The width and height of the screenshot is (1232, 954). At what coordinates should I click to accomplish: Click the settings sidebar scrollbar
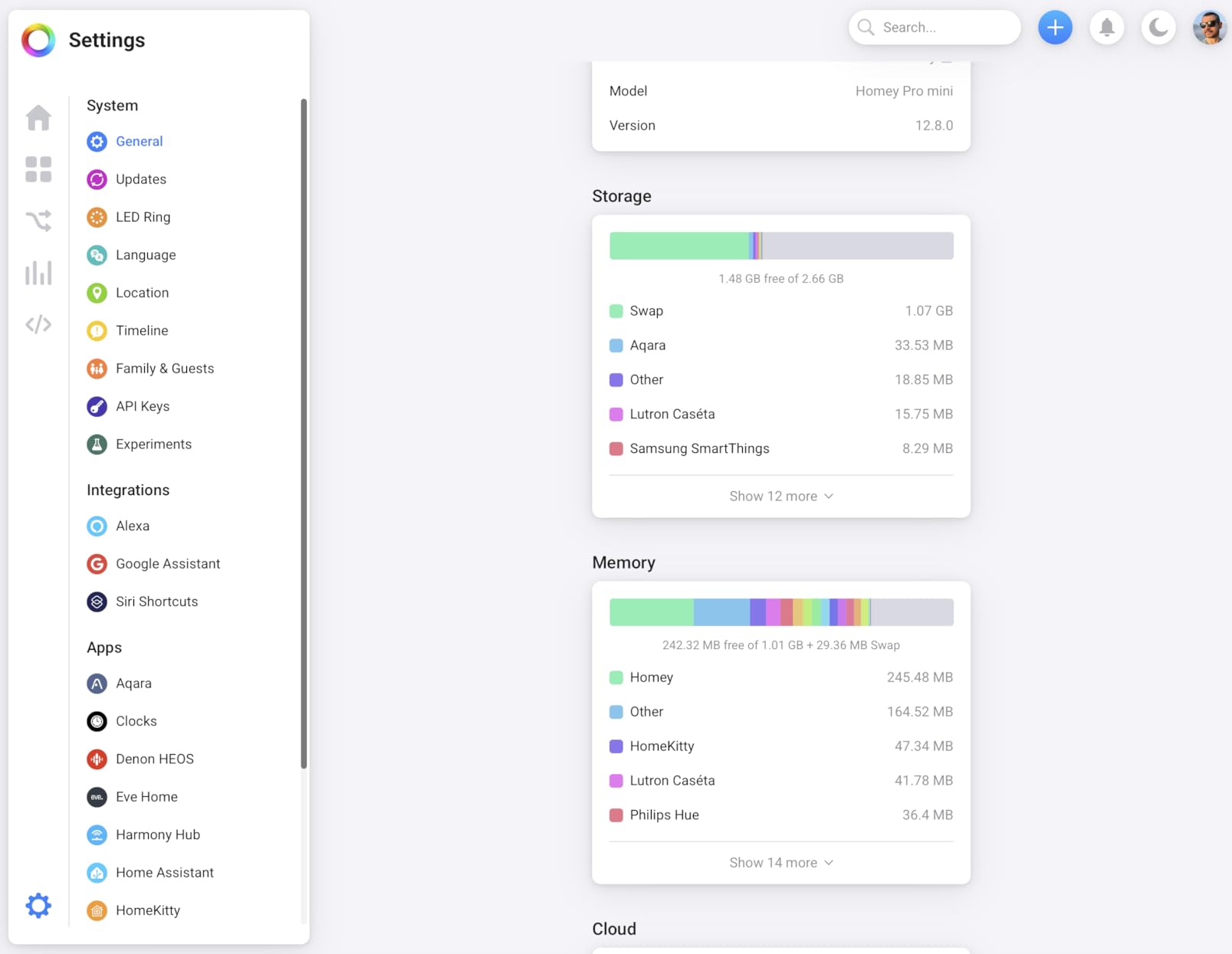click(x=304, y=433)
